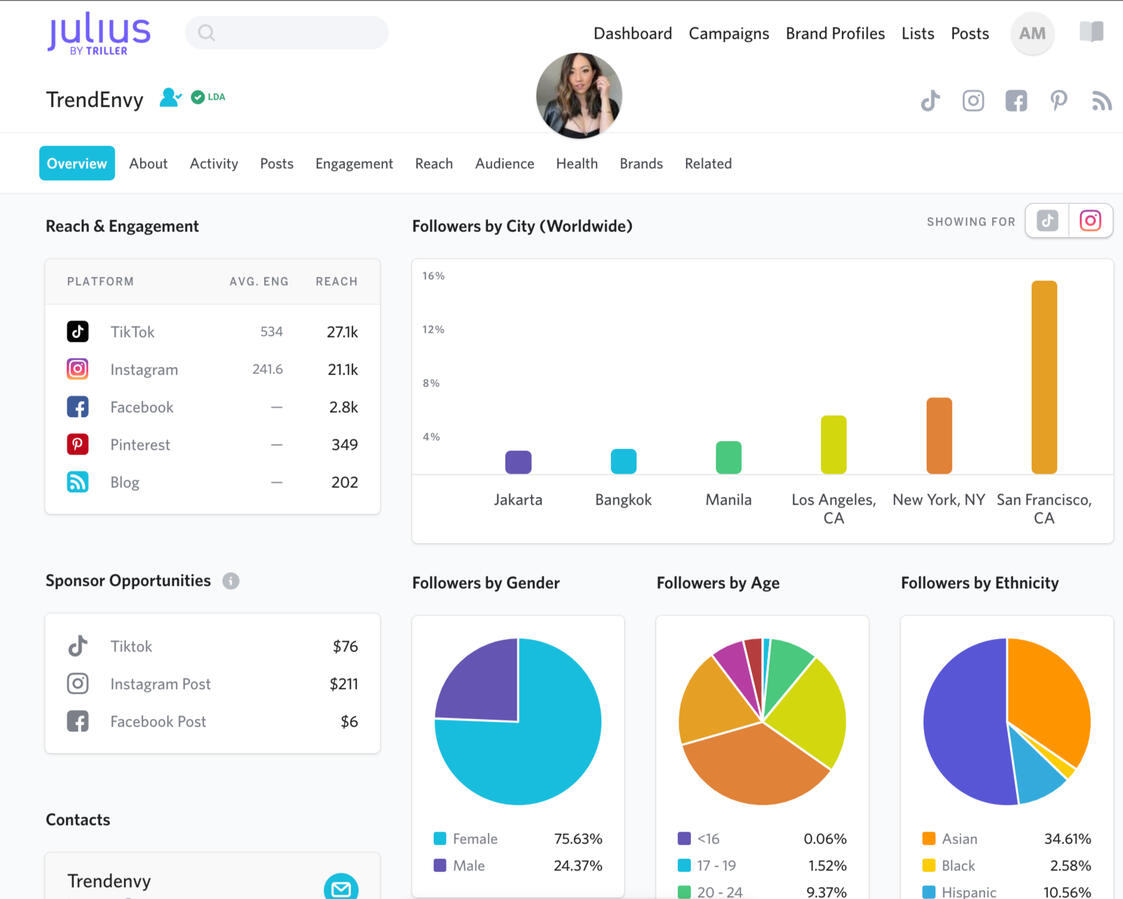Viewport: 1123px width, 899px height.
Task: Open the Pinterest icon in profile header
Action: click(1059, 100)
